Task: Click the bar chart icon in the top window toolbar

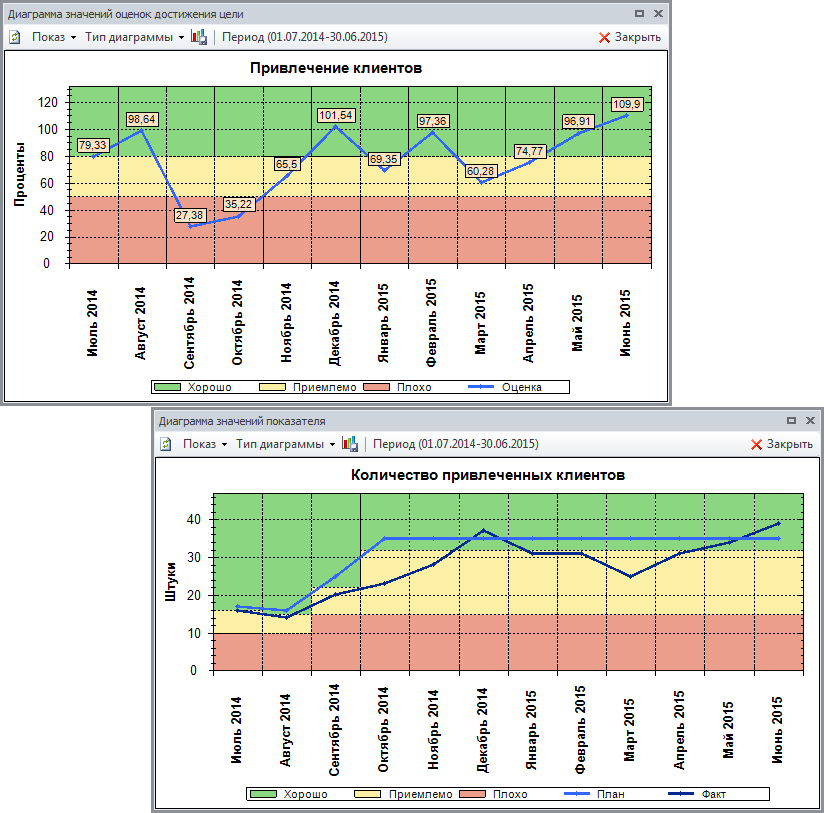Action: 199,37
